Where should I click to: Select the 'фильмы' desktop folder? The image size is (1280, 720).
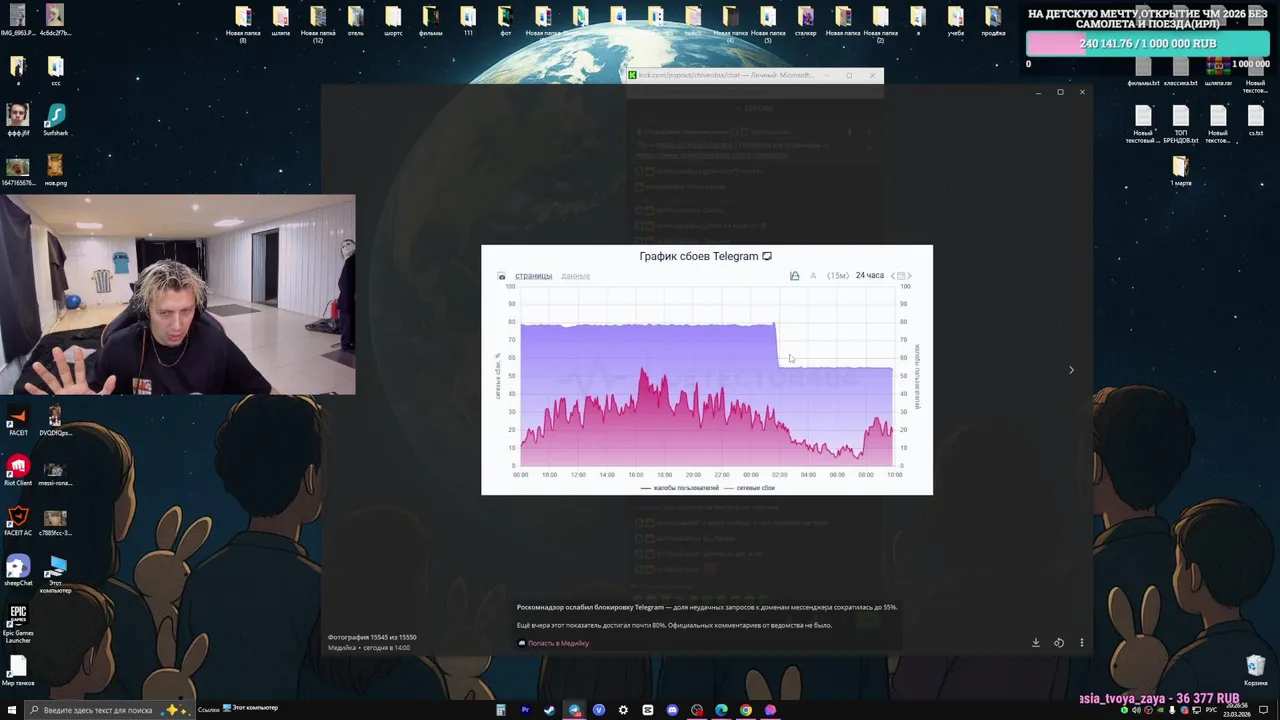tap(430, 21)
